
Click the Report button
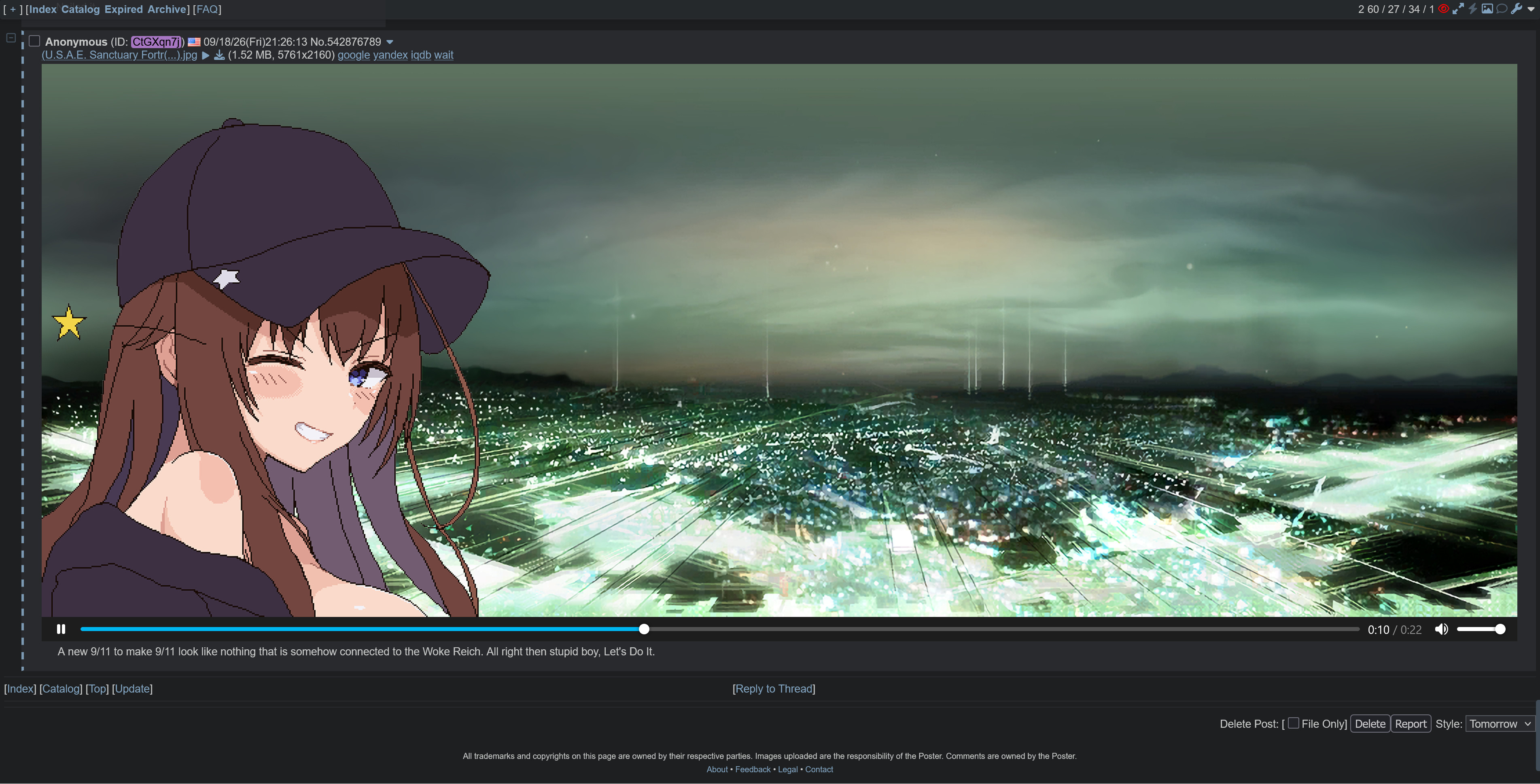coord(1410,724)
